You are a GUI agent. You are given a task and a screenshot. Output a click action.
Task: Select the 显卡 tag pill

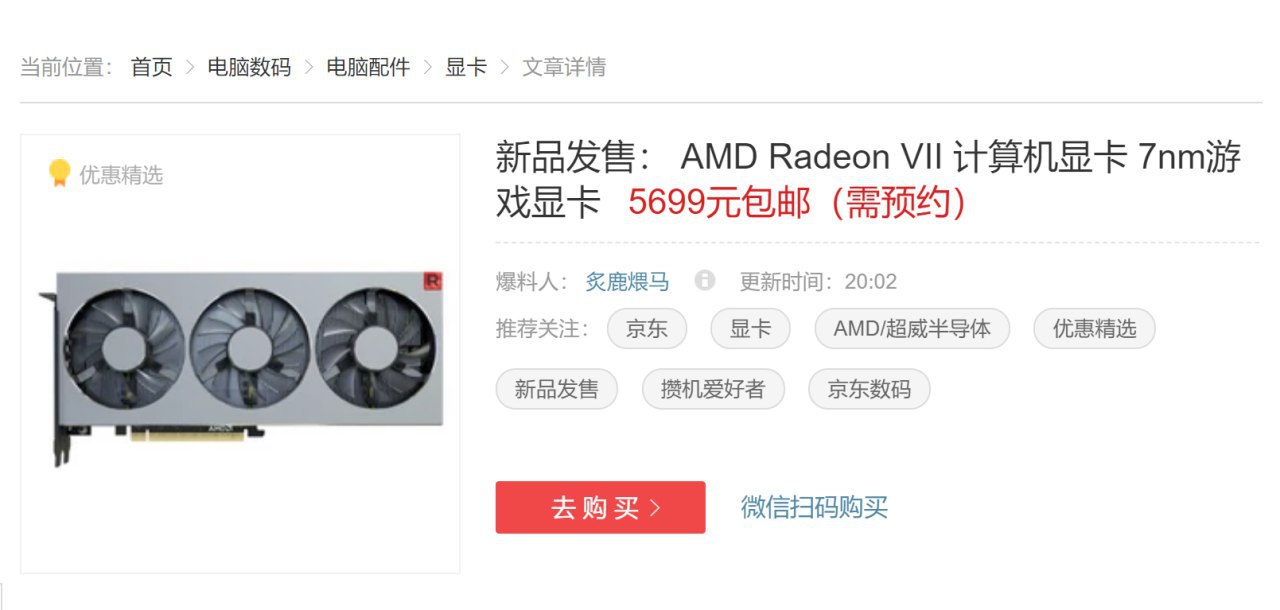(750, 329)
